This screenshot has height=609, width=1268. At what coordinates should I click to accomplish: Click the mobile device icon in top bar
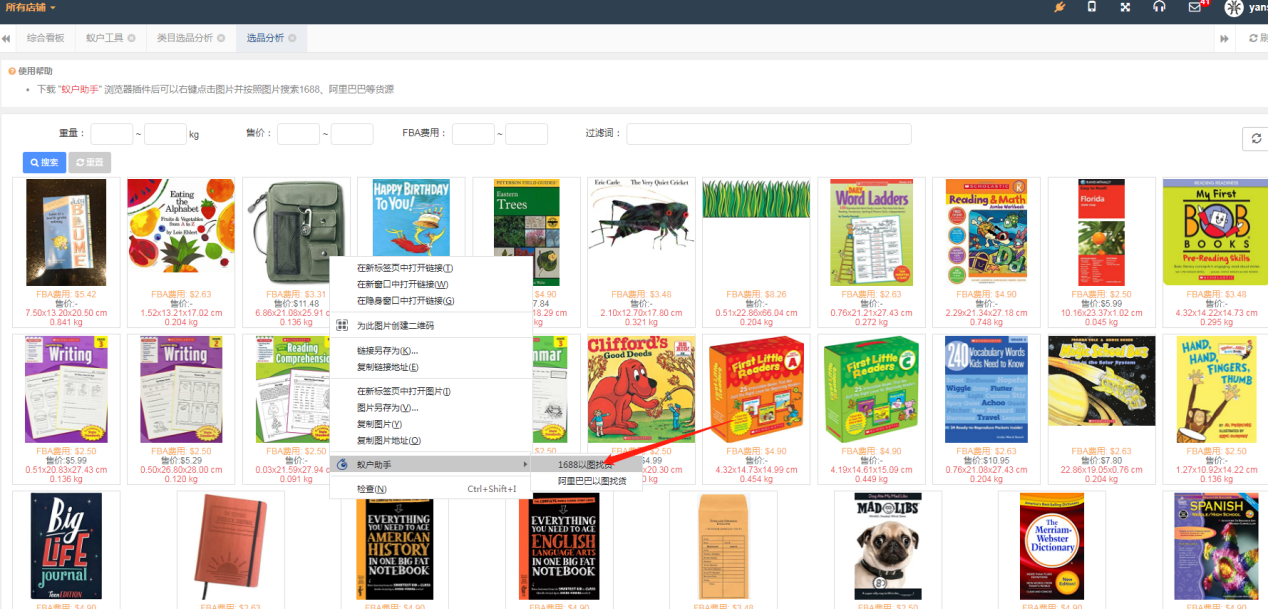click(1092, 8)
